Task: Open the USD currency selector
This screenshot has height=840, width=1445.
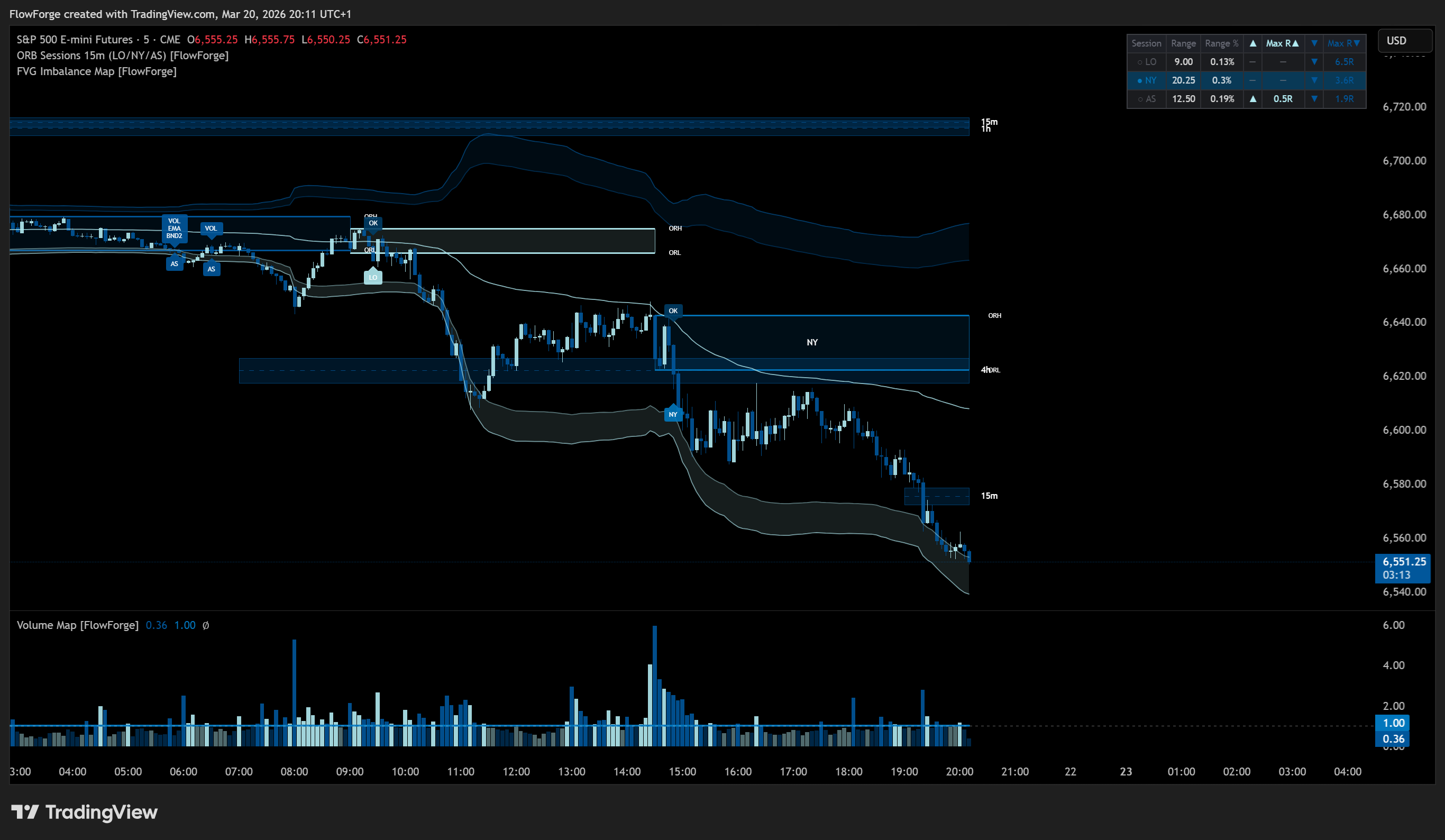Action: tap(1405, 41)
